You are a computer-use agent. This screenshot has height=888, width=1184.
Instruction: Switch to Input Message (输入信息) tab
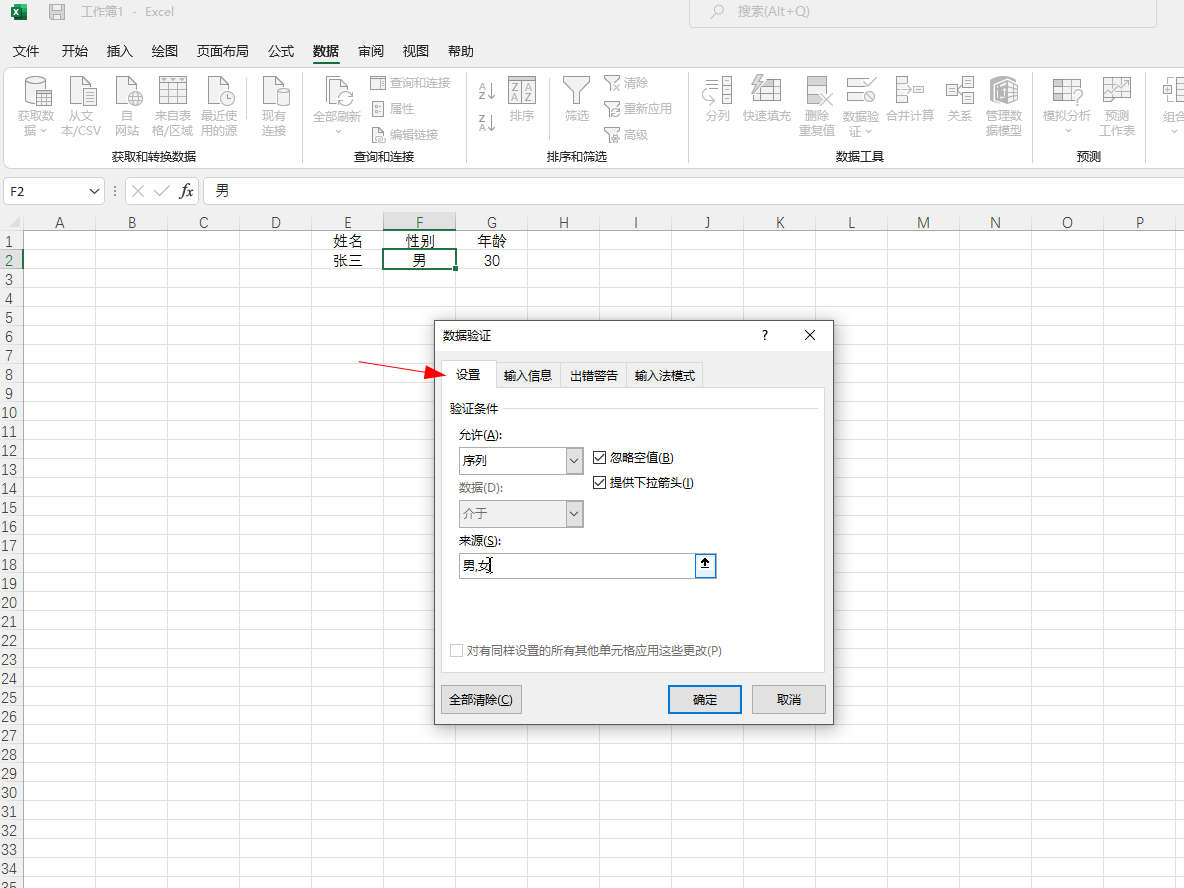[x=528, y=375]
